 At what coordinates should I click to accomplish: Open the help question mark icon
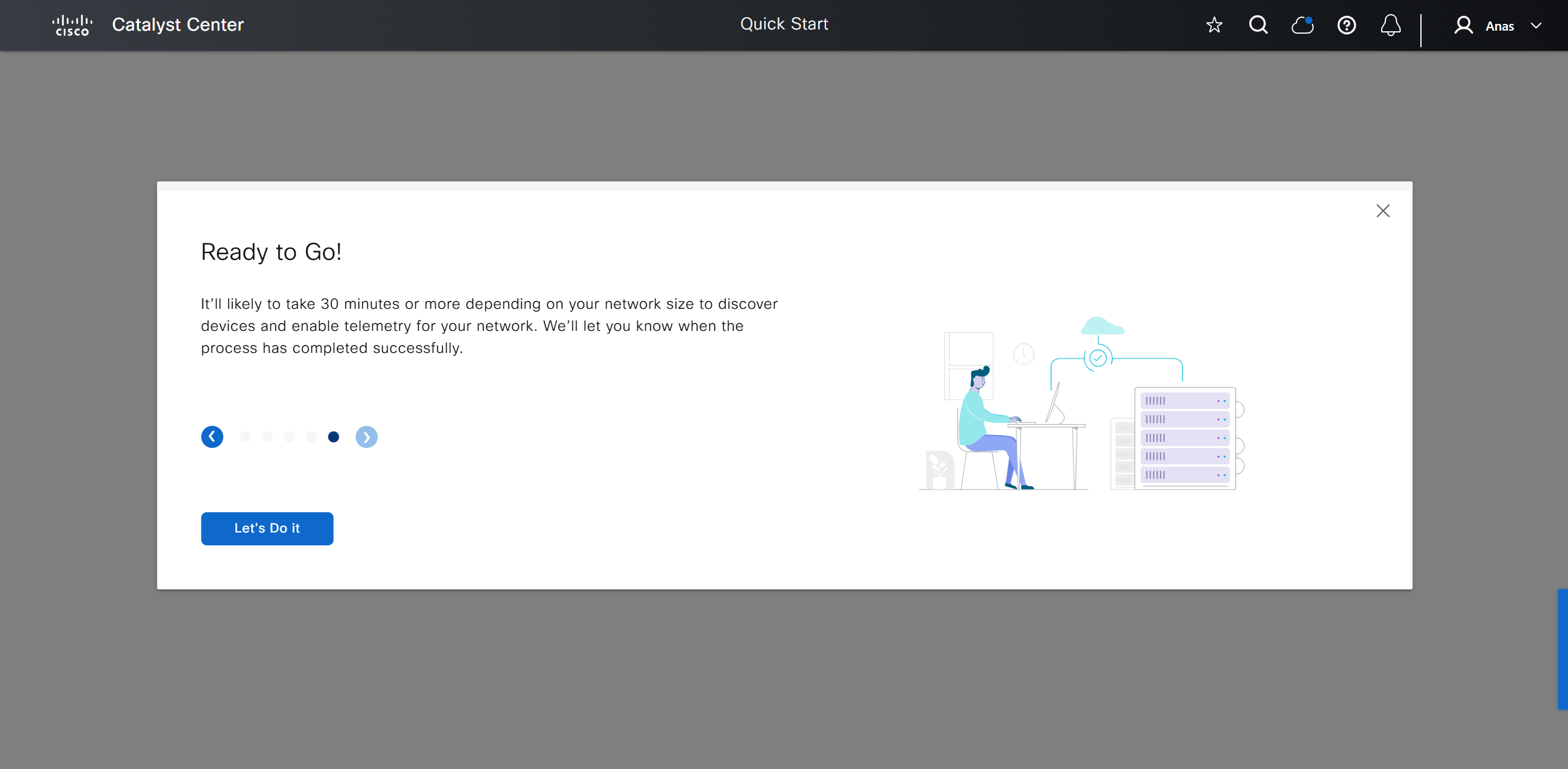tap(1346, 25)
